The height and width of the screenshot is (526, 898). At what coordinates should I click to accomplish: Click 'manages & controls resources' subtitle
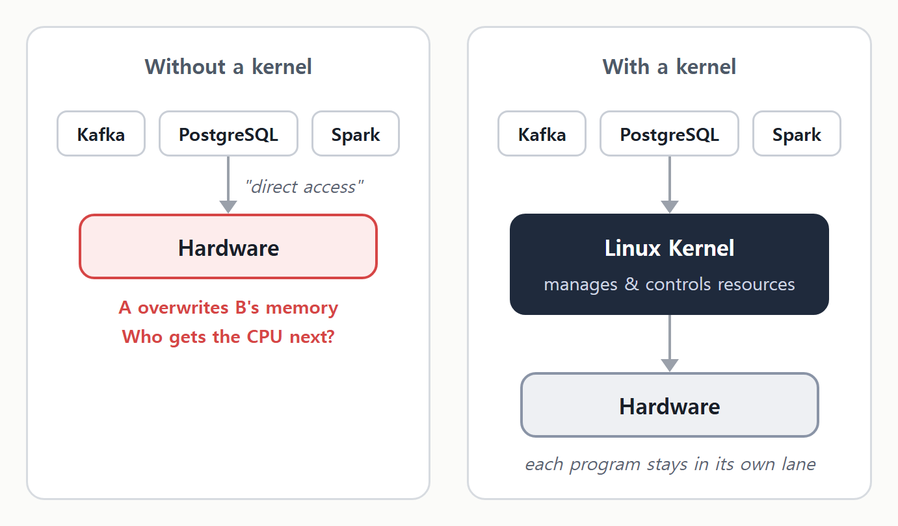[669, 284]
